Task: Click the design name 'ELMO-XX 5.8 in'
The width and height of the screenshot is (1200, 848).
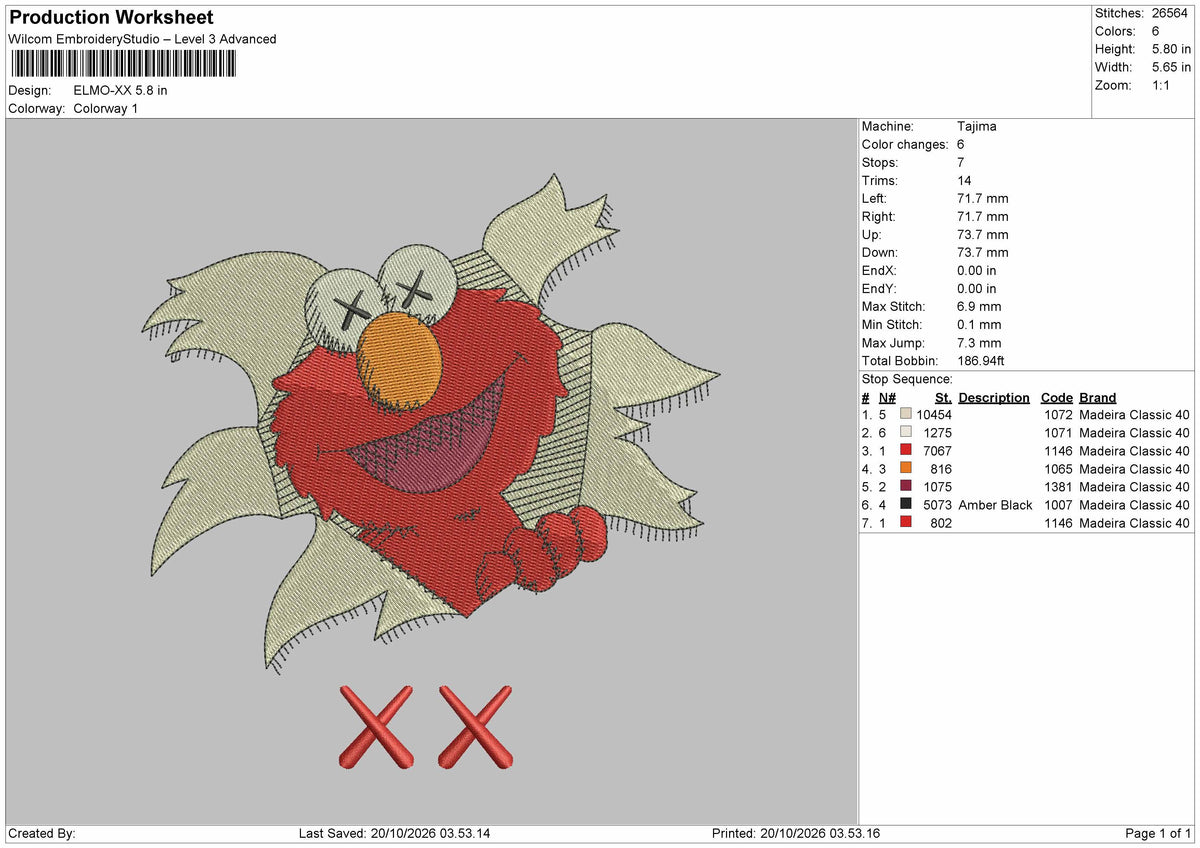Action: (120, 90)
